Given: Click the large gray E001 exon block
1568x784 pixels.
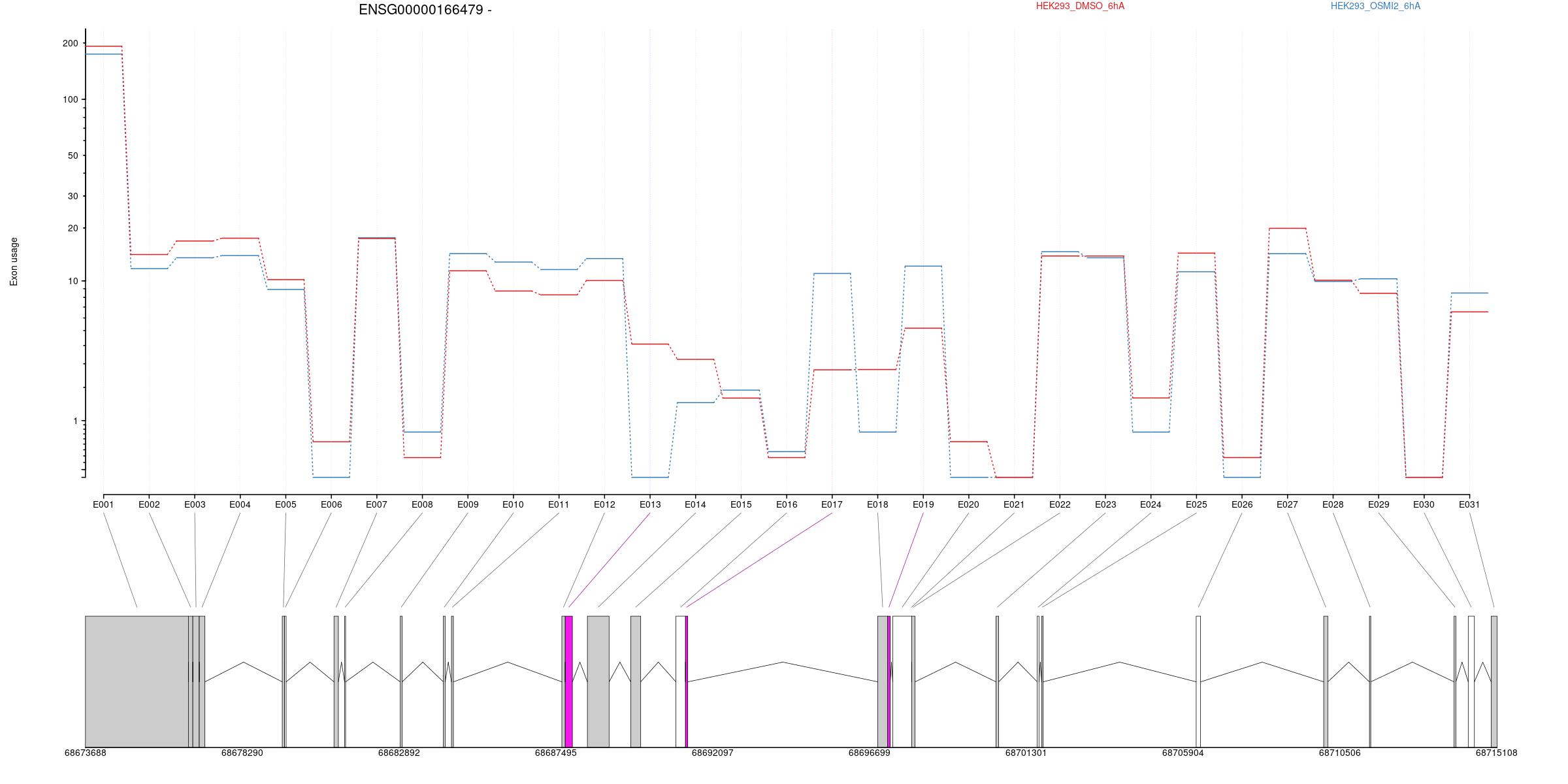Looking at the screenshot, I should pyautogui.click(x=137, y=681).
